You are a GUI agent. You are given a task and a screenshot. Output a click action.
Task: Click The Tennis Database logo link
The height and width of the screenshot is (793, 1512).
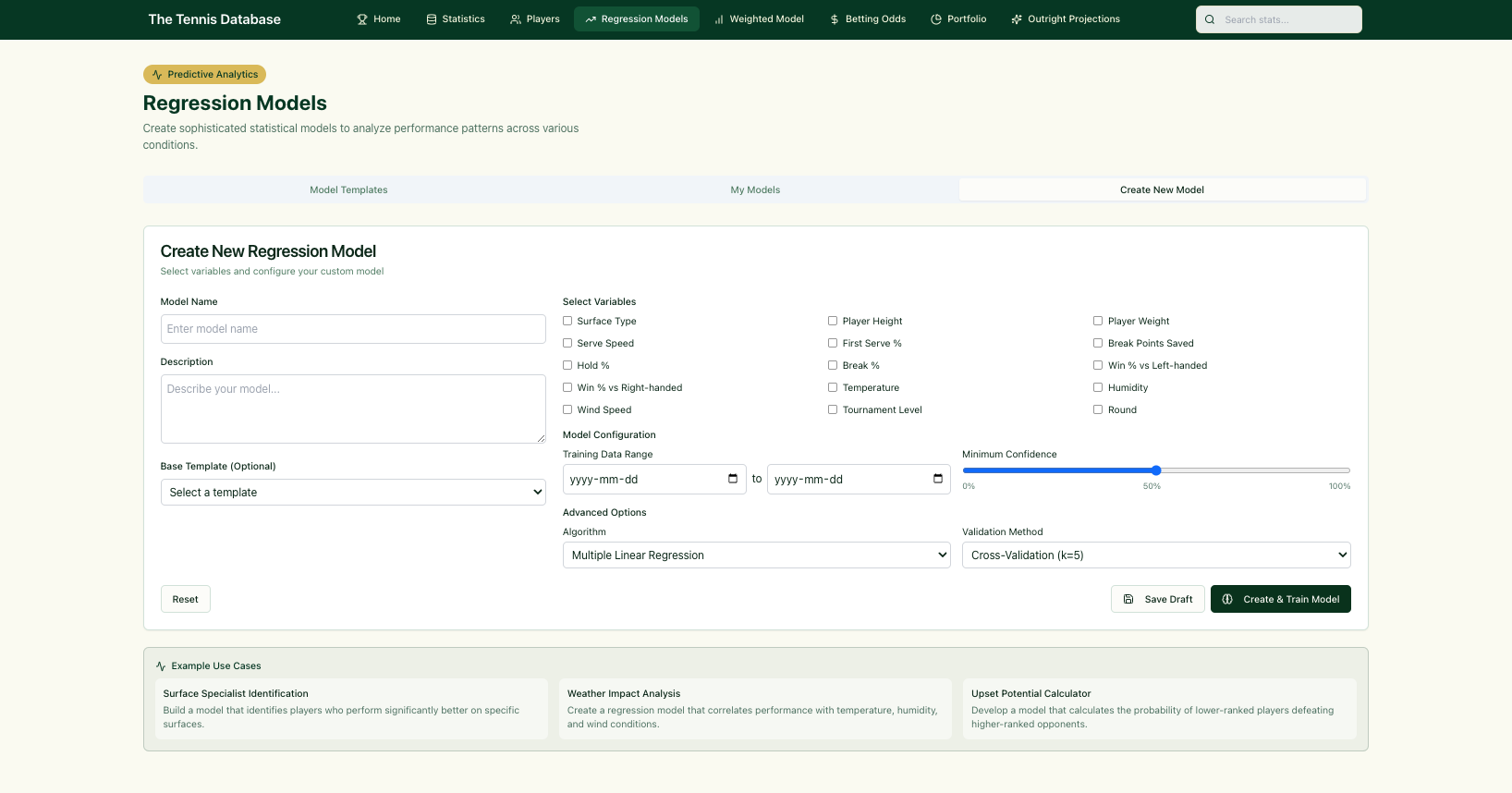pyautogui.click(x=214, y=19)
